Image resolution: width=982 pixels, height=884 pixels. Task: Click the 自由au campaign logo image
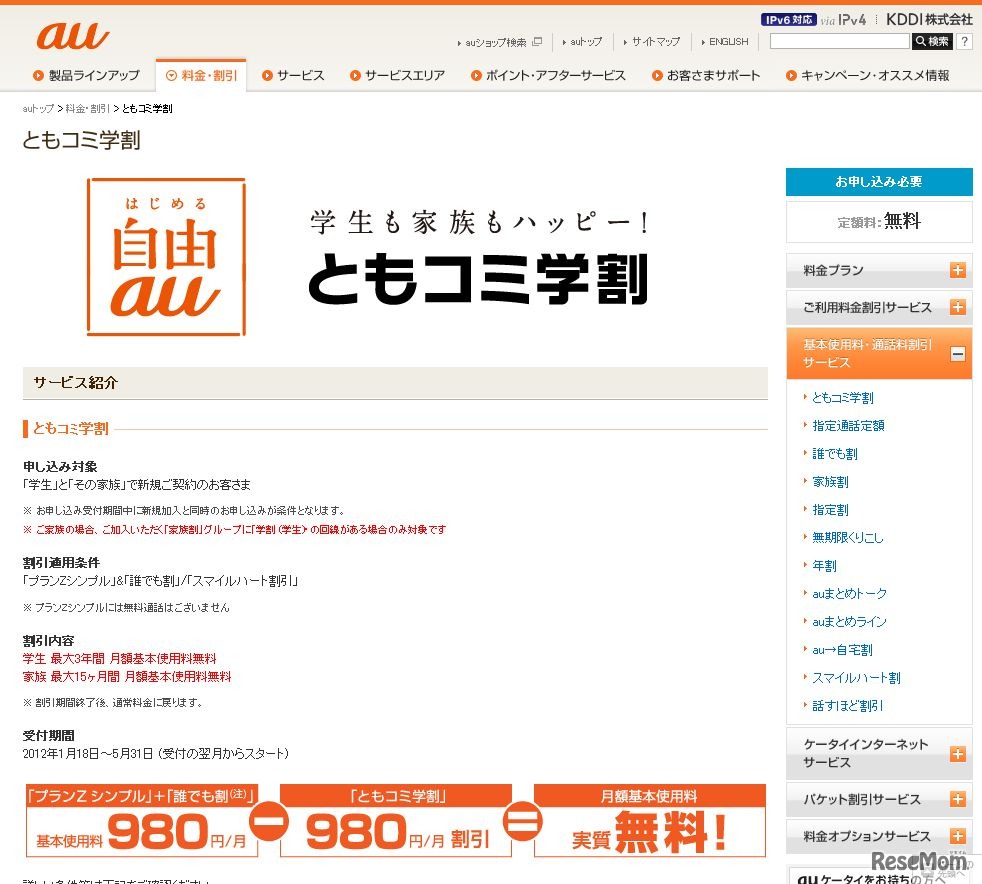point(165,256)
